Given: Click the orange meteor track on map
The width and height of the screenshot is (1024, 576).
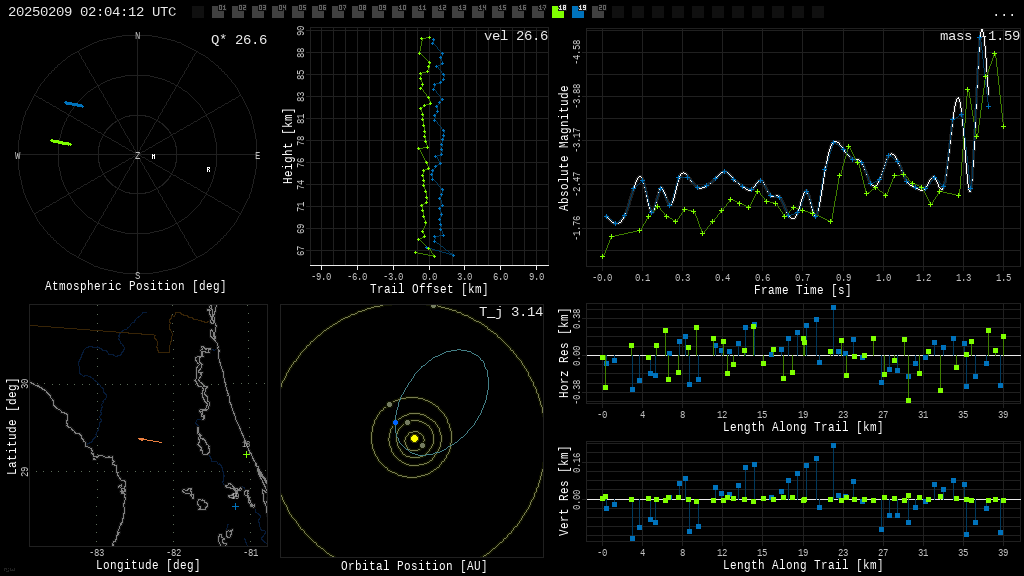Looking at the screenshot, I should (149, 440).
